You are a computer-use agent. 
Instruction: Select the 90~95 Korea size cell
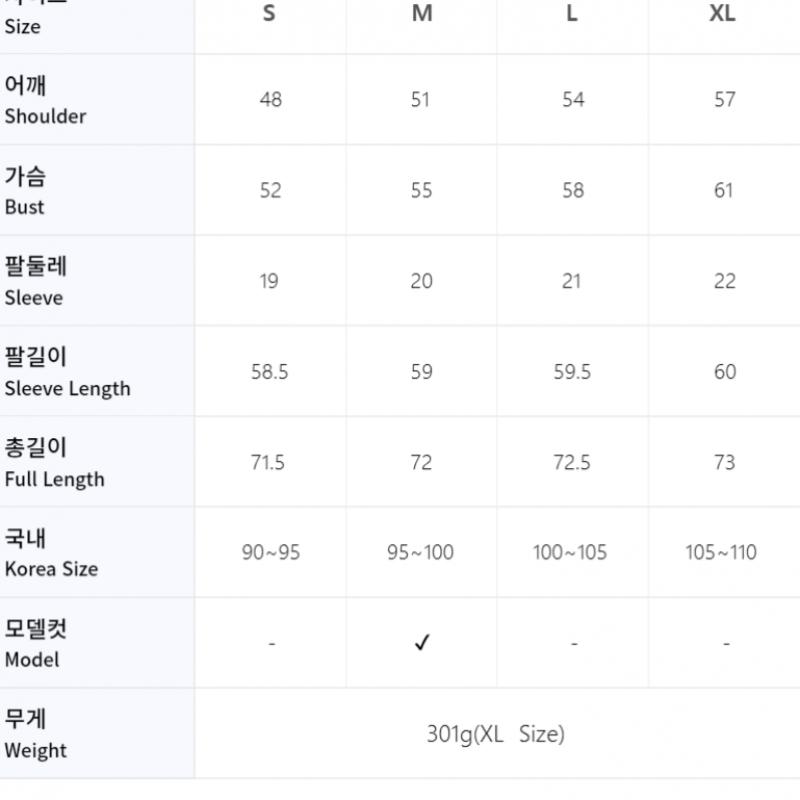(270, 553)
